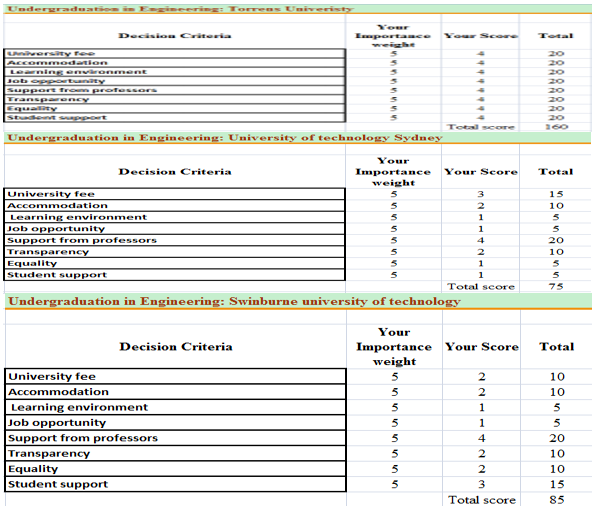
Task: Select Transparency cell in Swinburne table
Action: [x=175, y=453]
